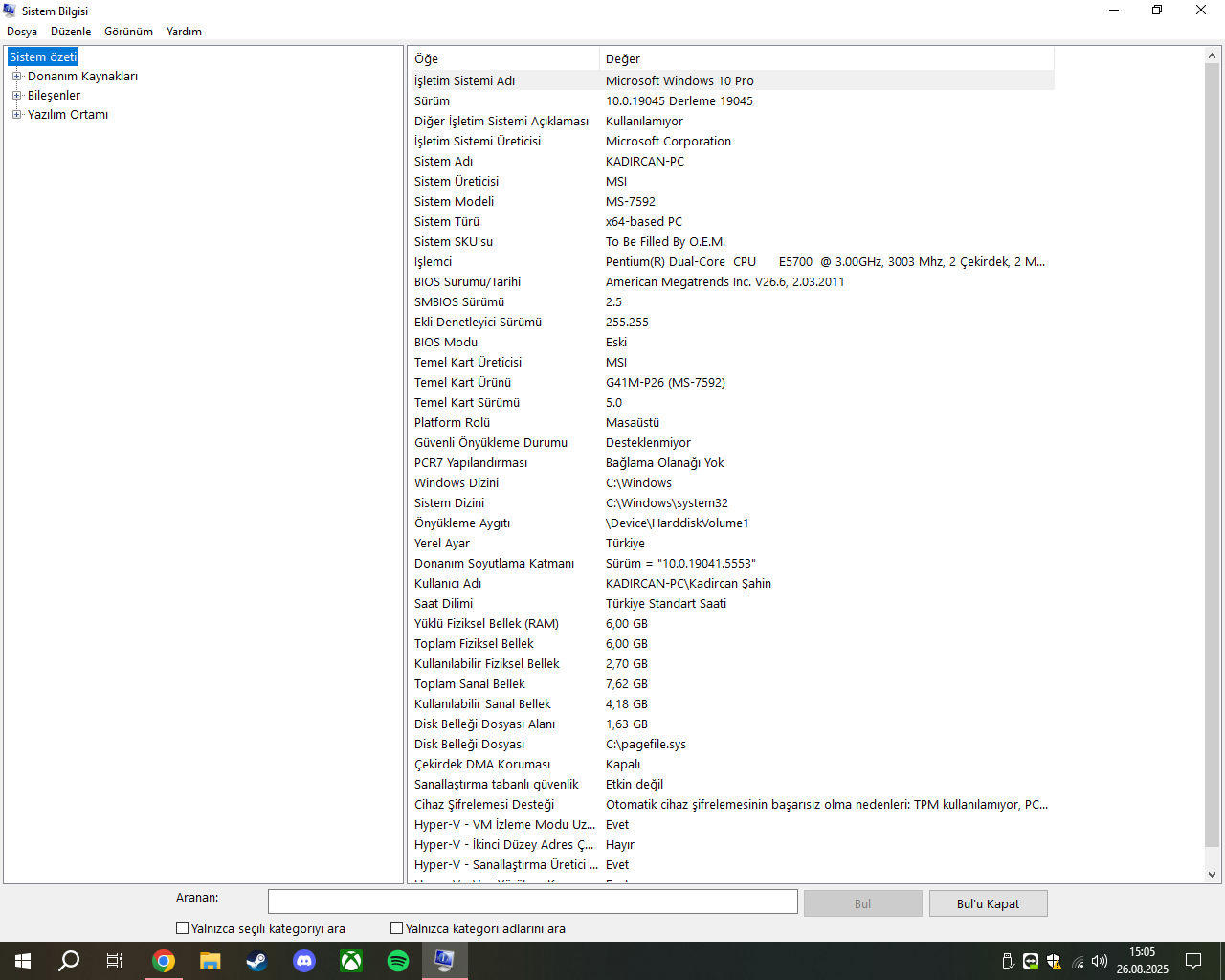Image resolution: width=1225 pixels, height=980 pixels.
Task: Click the G41M-P26 (MS-7592) value
Action: pyautogui.click(x=665, y=382)
